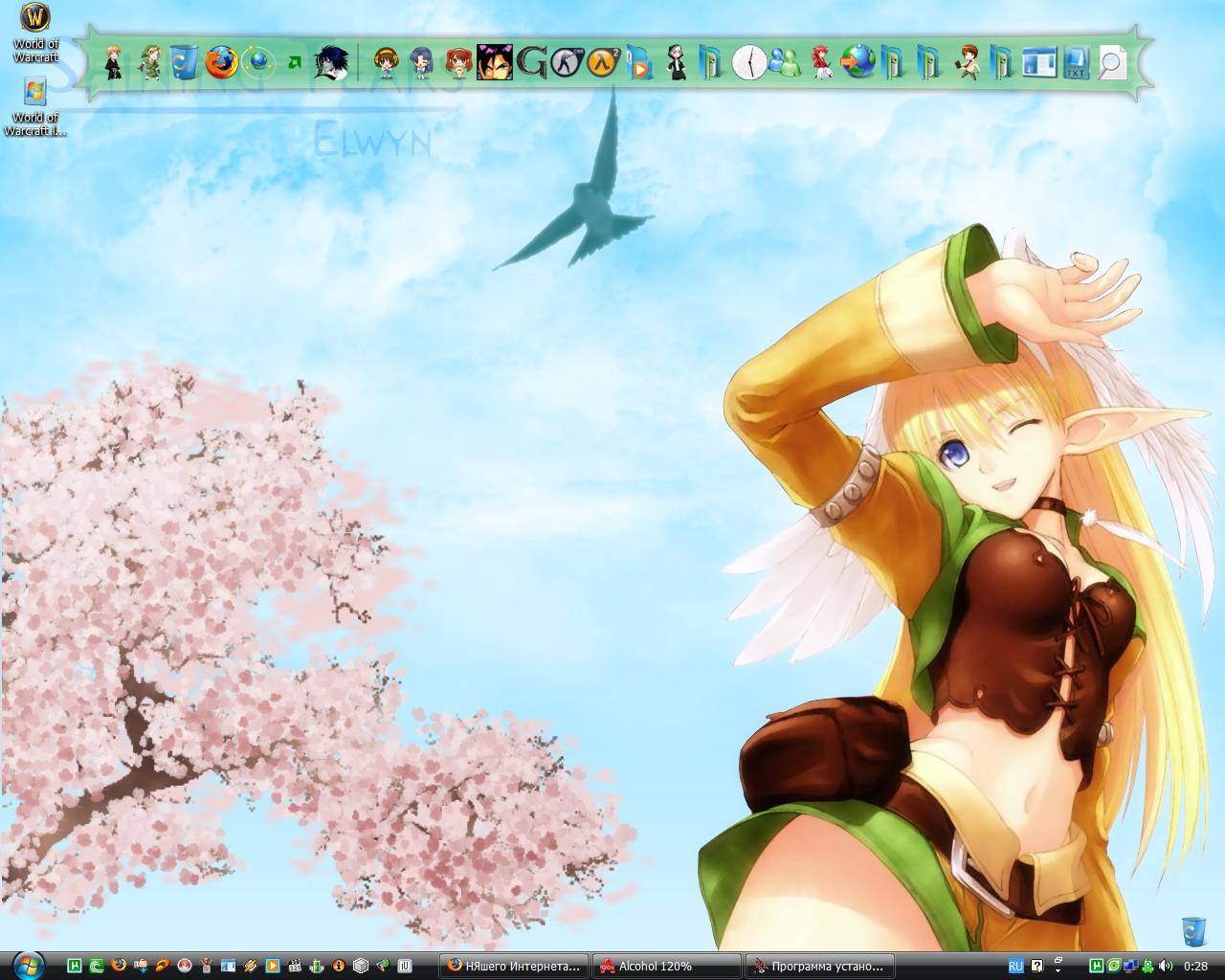Viewport: 1225px width, 980px height.
Task: Switch to the Программа устано... taskbar window
Action: coord(819,966)
